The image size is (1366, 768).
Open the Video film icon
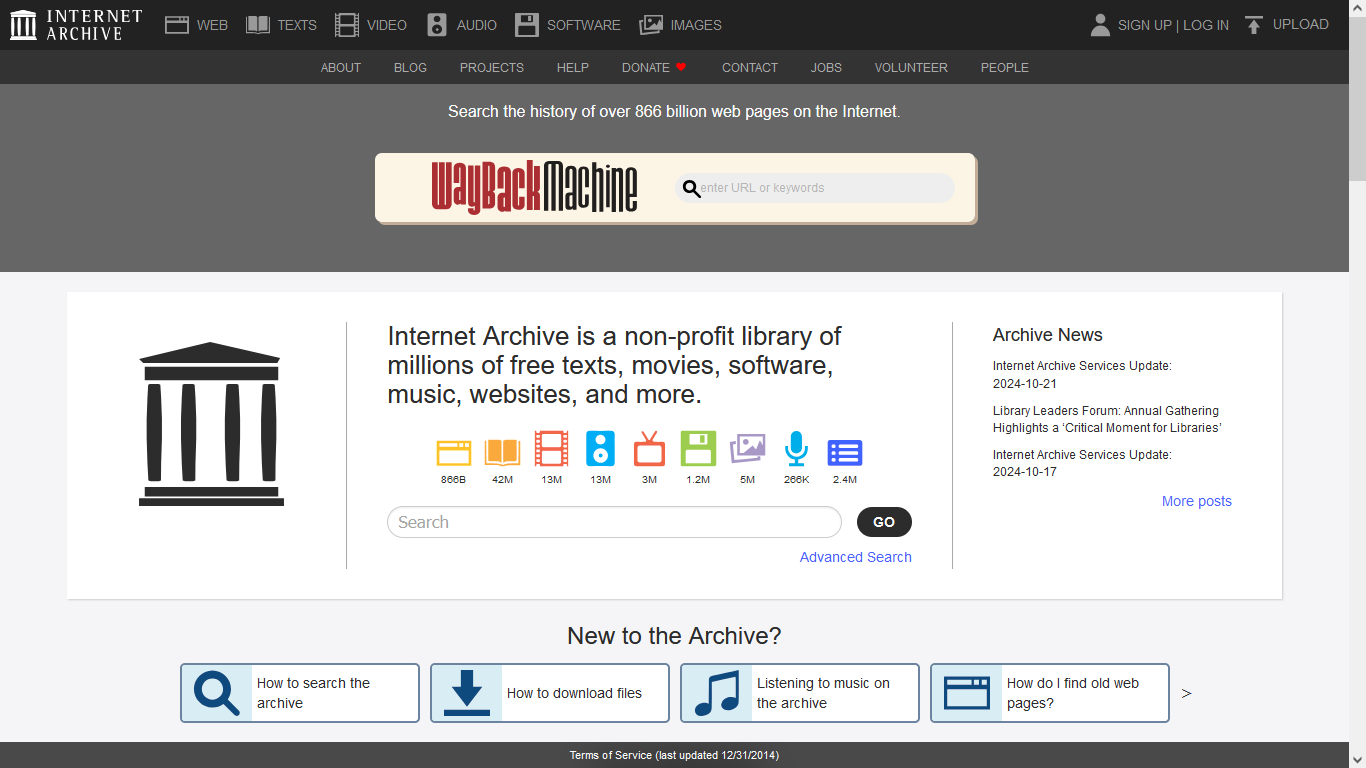point(347,25)
